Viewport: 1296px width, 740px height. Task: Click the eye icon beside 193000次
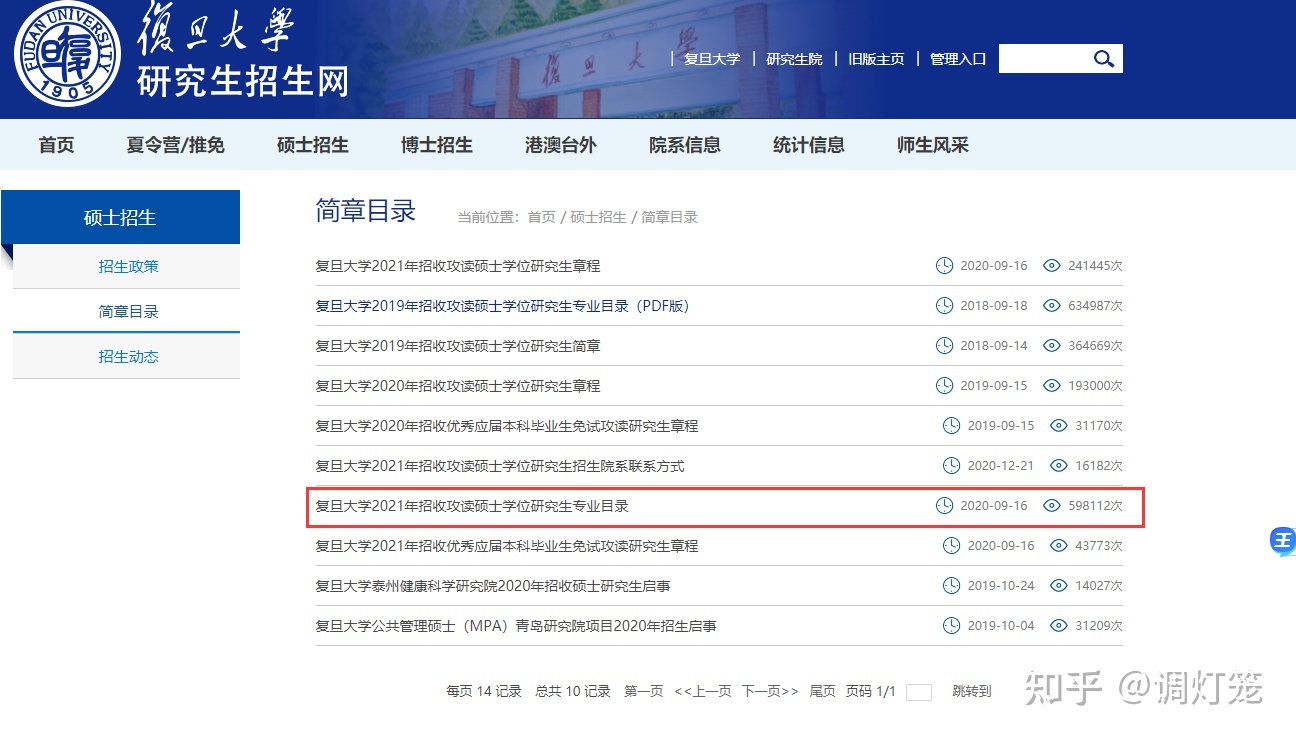point(1051,386)
